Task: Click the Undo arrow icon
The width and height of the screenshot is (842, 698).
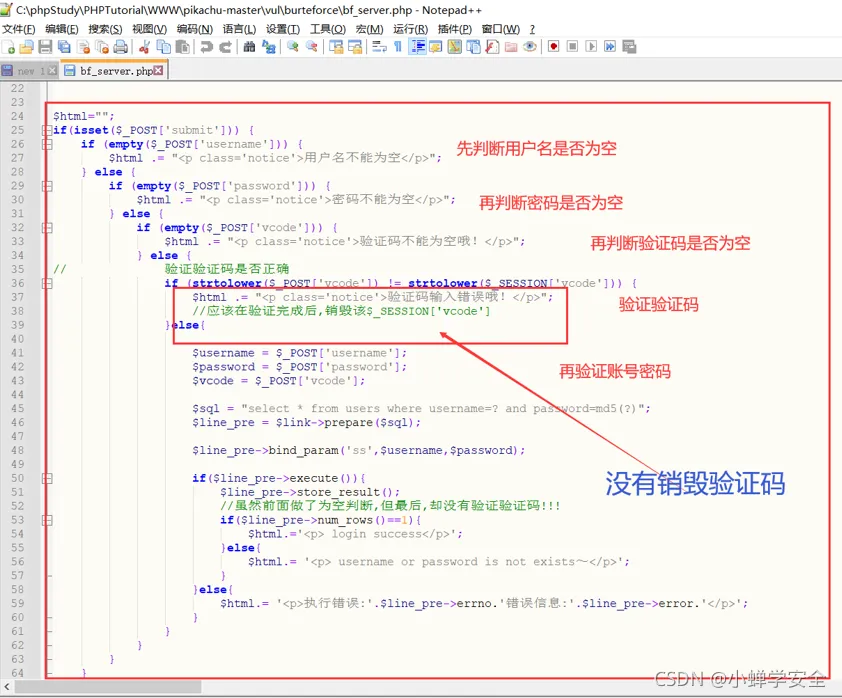Action: (206, 47)
